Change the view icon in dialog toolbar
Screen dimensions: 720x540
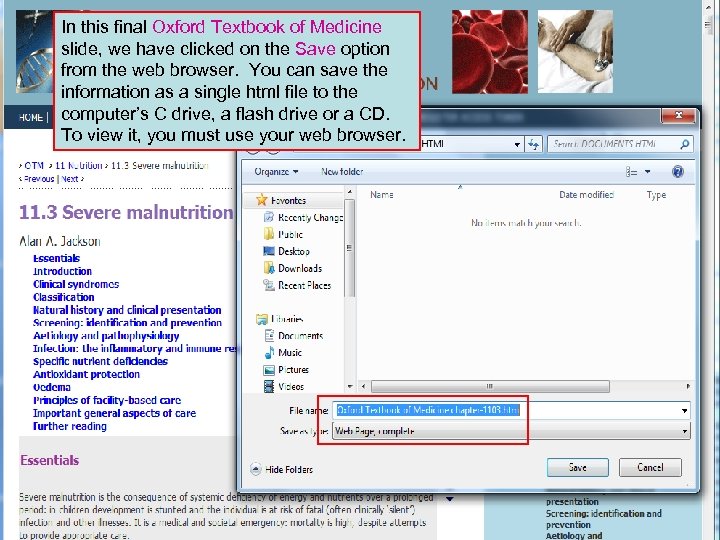click(x=631, y=172)
